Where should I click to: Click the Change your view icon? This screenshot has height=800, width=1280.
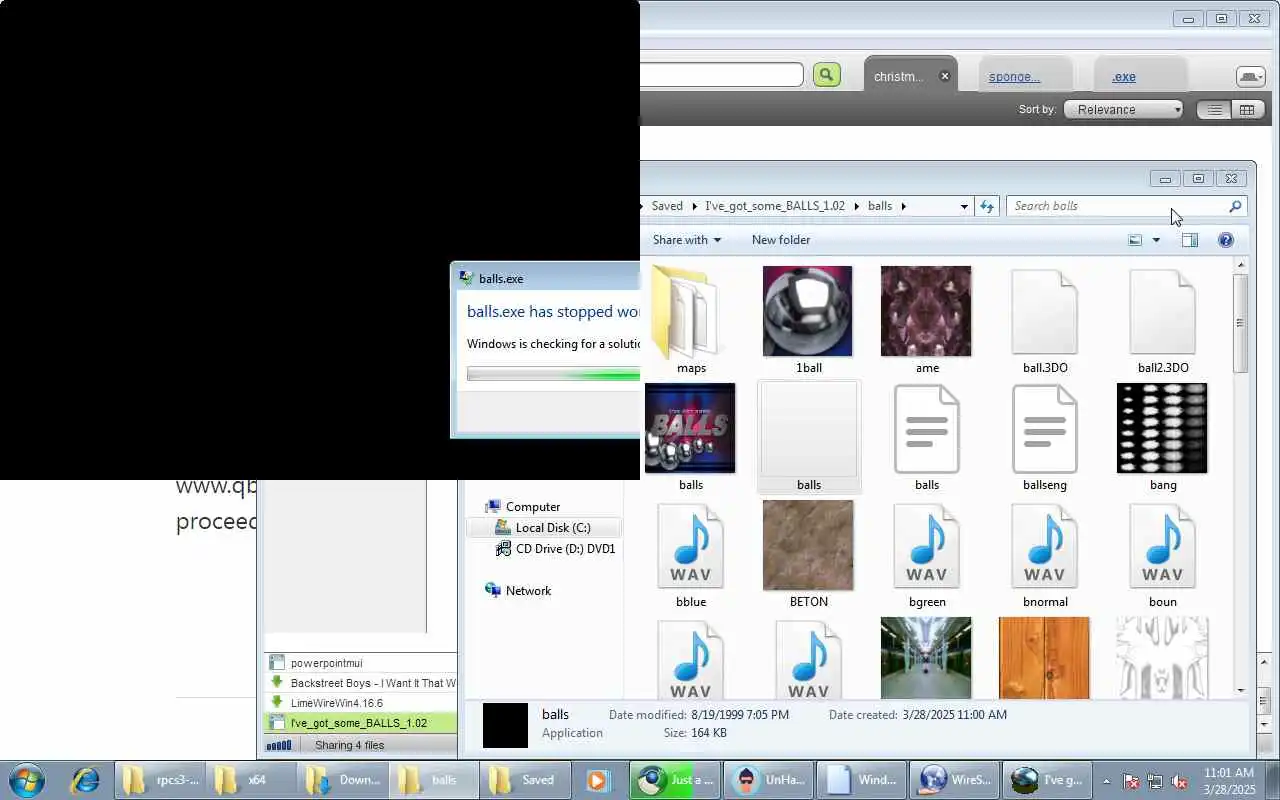tap(1135, 240)
